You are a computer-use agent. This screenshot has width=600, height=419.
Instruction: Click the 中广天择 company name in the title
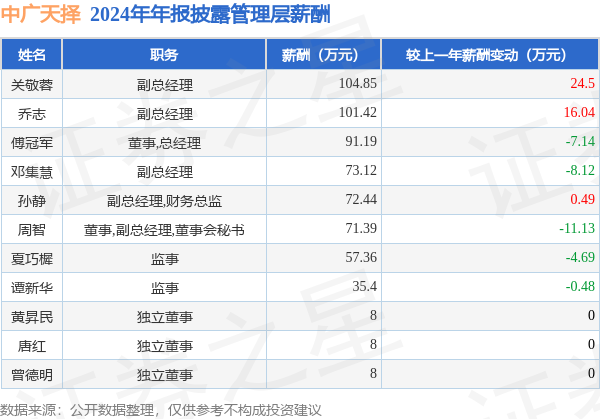coord(41,15)
